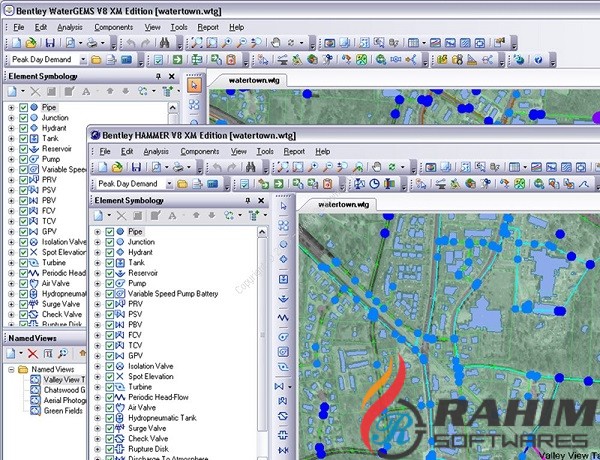Open valve tool dropdown arrow in HAMMER layout toolbar
Screen dimensions: 600x460
pyautogui.click(x=290, y=387)
